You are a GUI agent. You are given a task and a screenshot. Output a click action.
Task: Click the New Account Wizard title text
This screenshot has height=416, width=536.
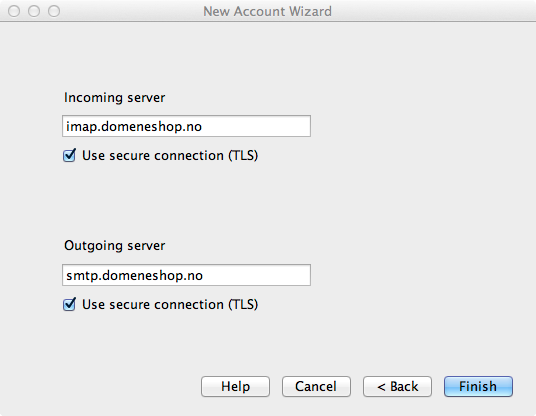267,11
